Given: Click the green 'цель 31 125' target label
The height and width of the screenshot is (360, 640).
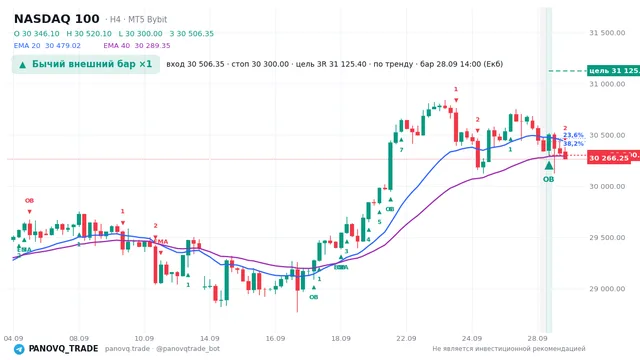Looking at the screenshot, I should click(x=613, y=71).
